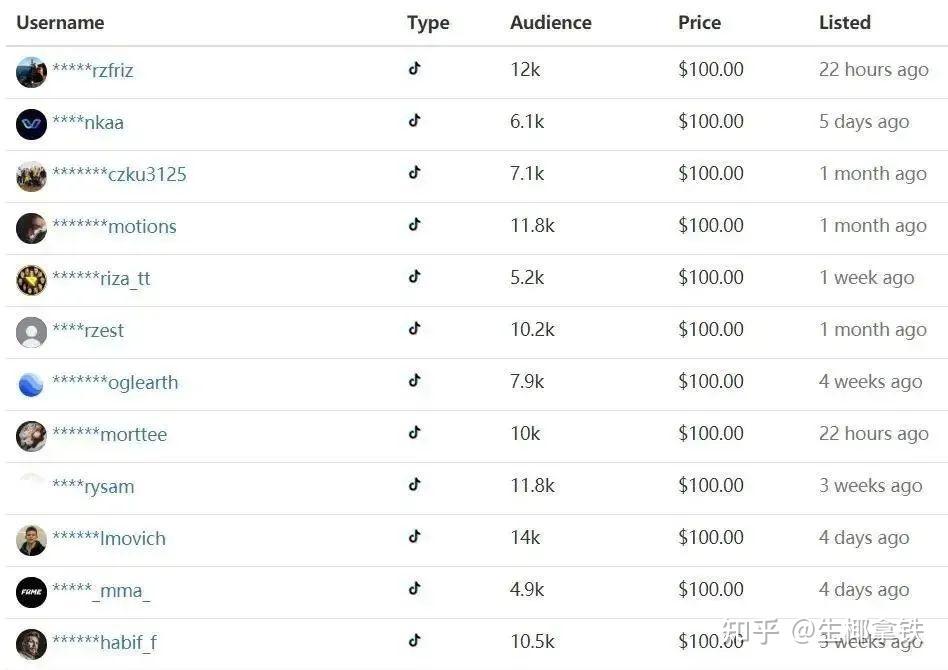Viewport: 948px width, 670px height.
Task: Click the TikTok icon in motions row
Action: (x=414, y=224)
